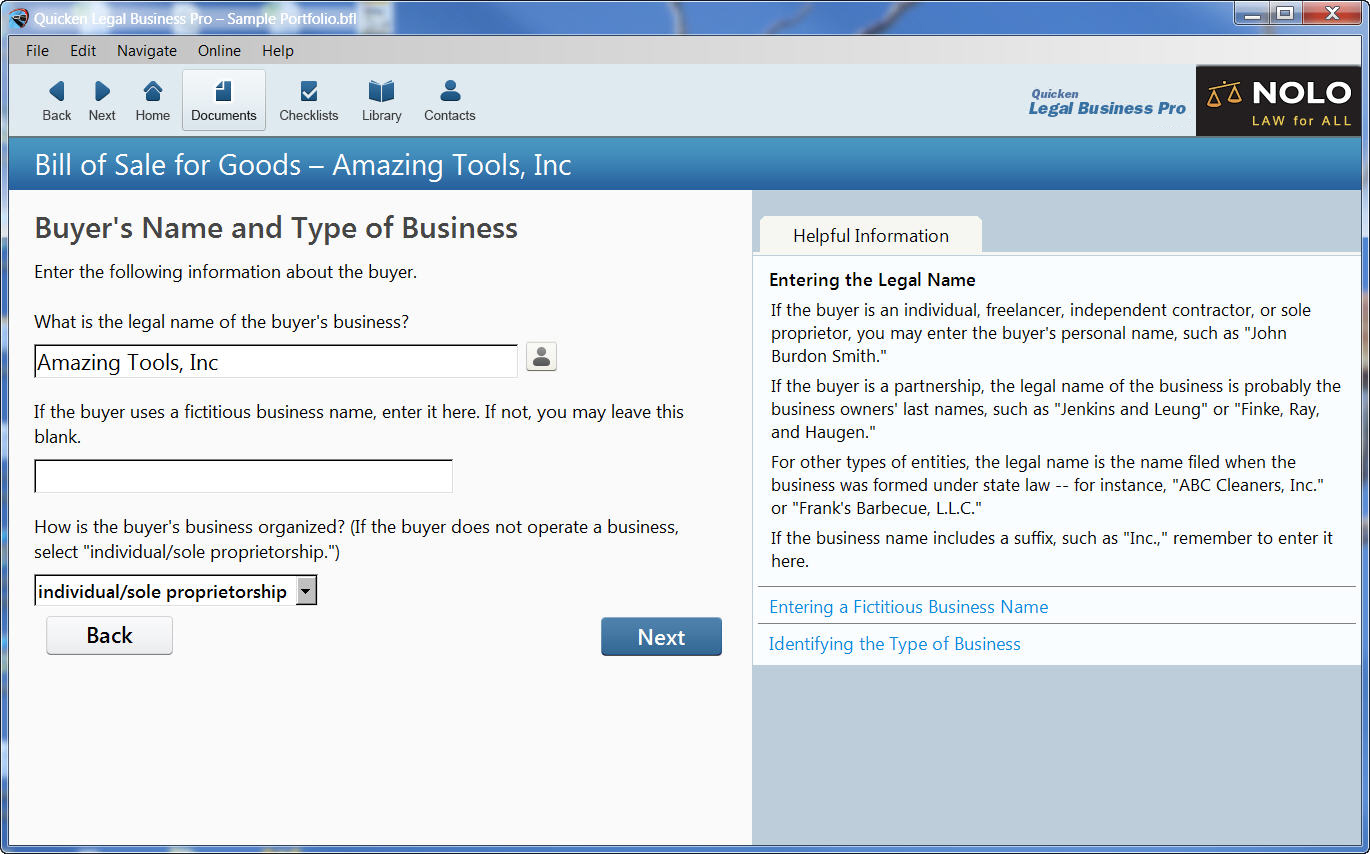Expand the individual/sole proprietorship combo box arrow
Screen dimensions: 1370x854
(306, 590)
